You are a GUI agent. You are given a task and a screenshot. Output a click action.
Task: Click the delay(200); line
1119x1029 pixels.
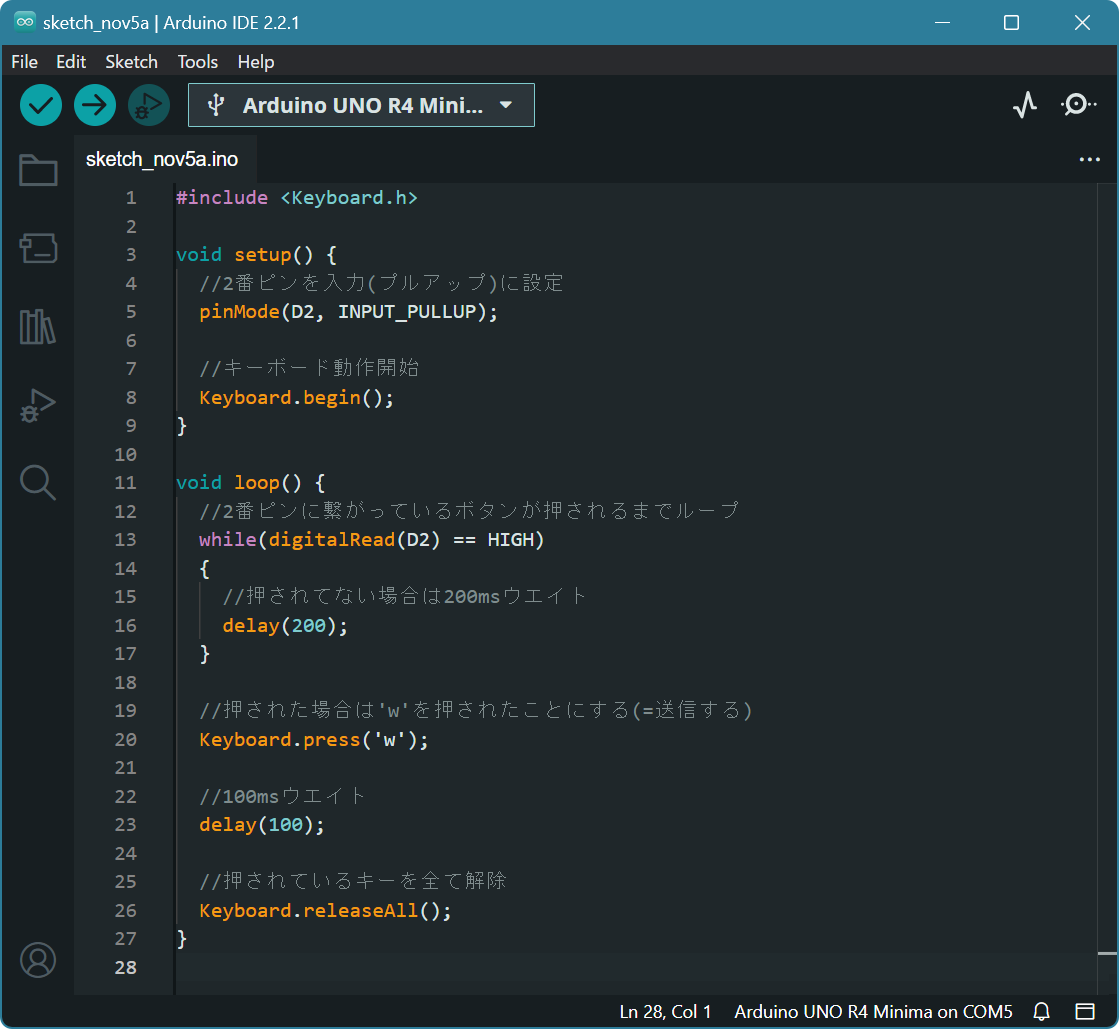tap(285, 626)
